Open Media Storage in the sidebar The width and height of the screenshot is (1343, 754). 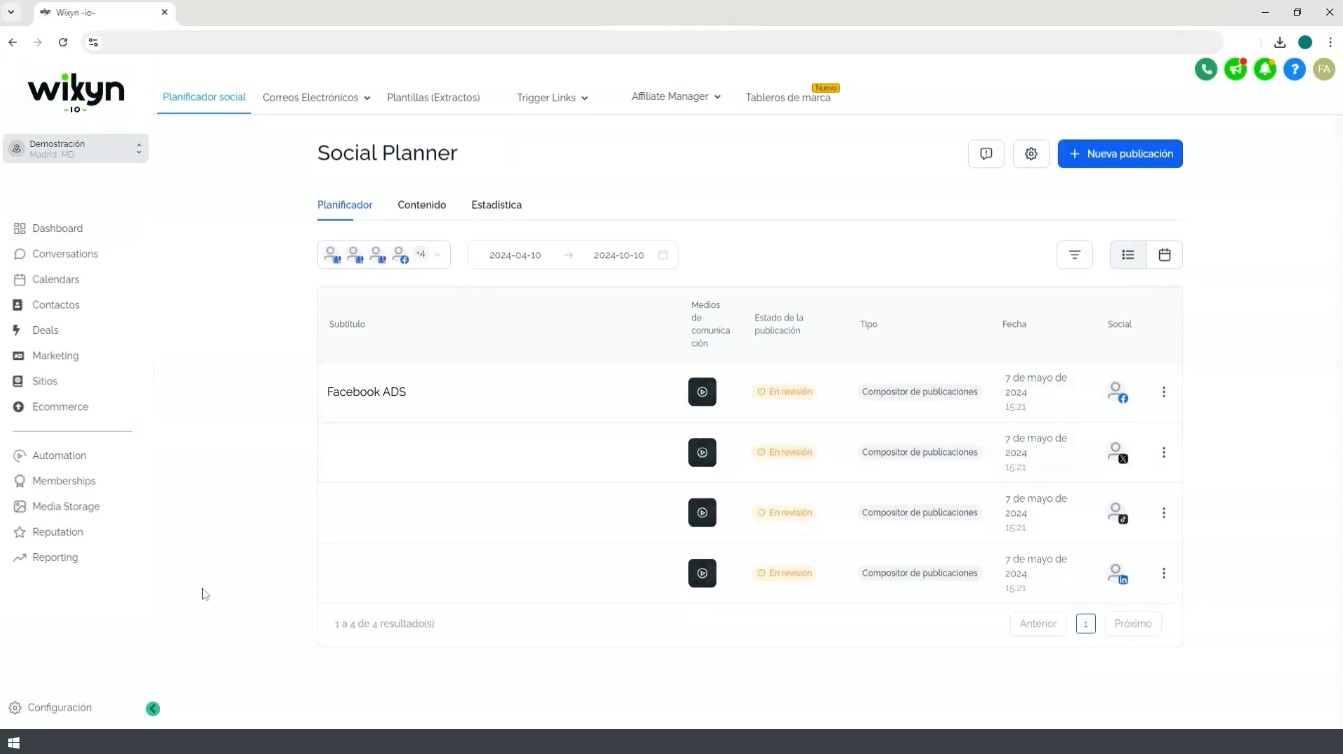coord(65,507)
